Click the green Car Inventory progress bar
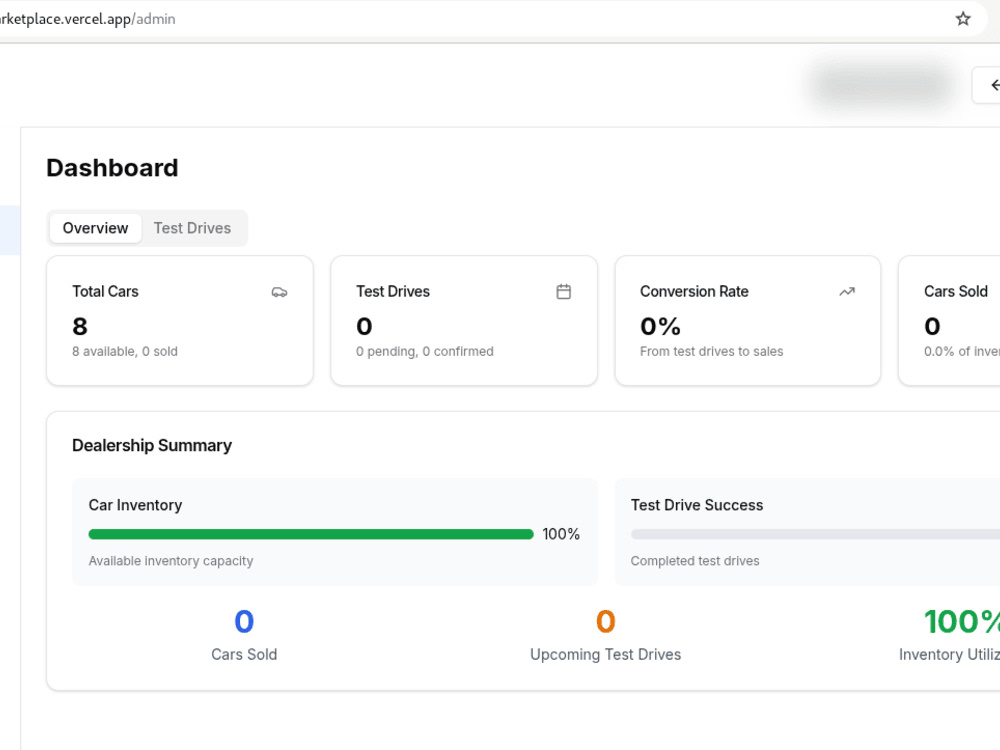 tap(311, 534)
